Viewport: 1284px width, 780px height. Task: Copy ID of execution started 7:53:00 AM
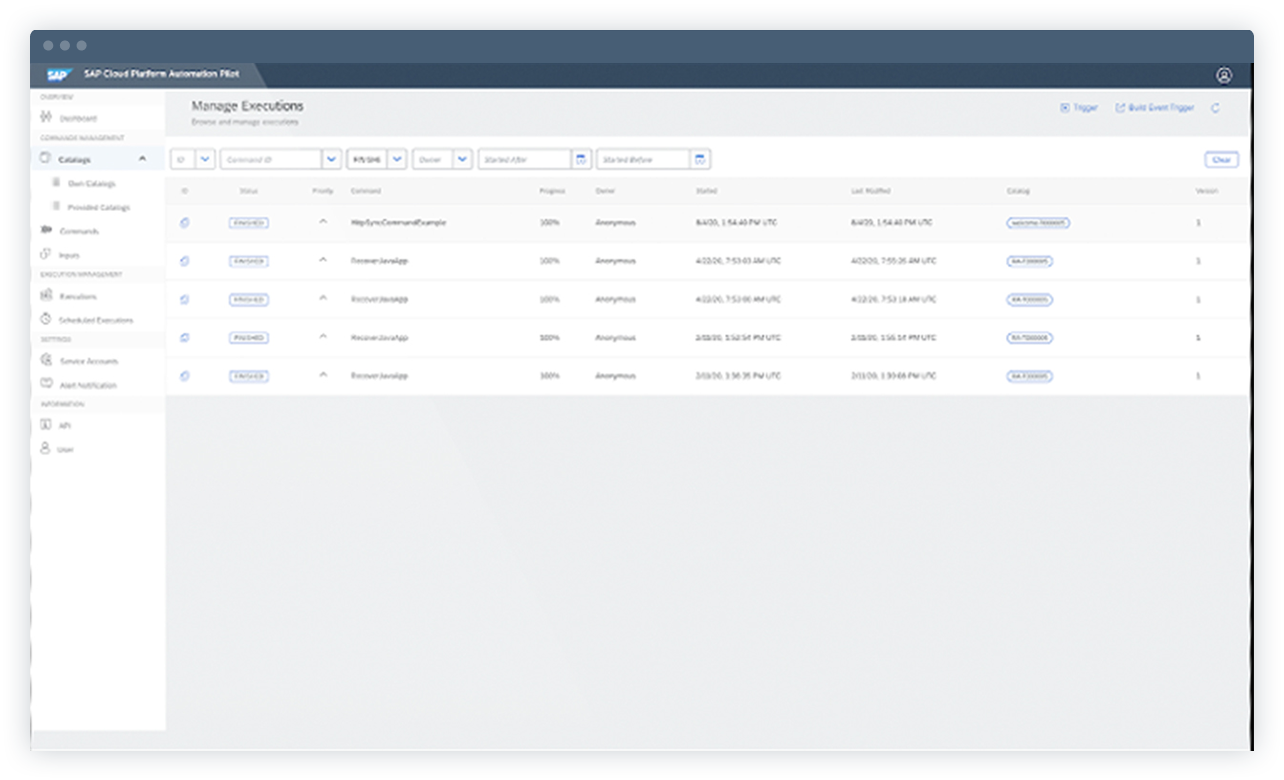(x=184, y=299)
